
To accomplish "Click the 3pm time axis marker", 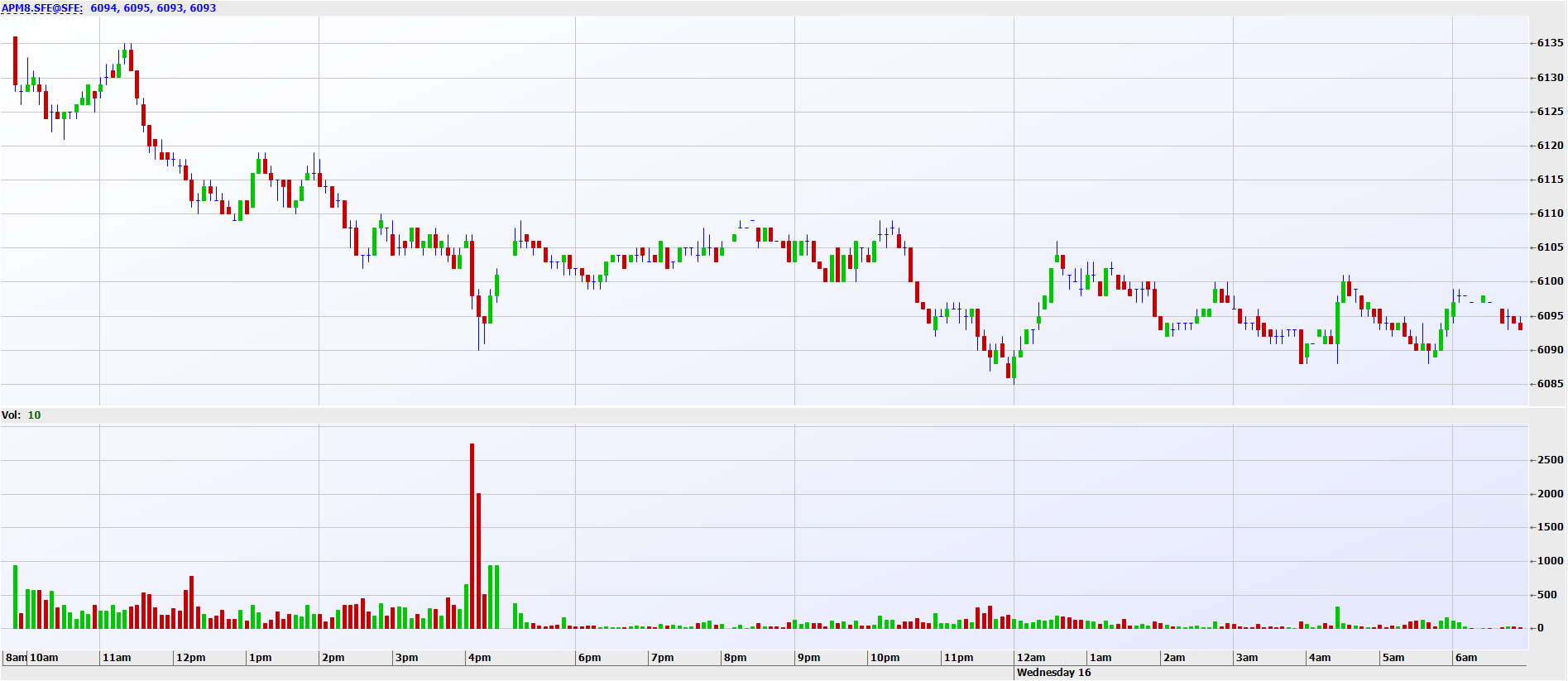I will click(407, 658).
